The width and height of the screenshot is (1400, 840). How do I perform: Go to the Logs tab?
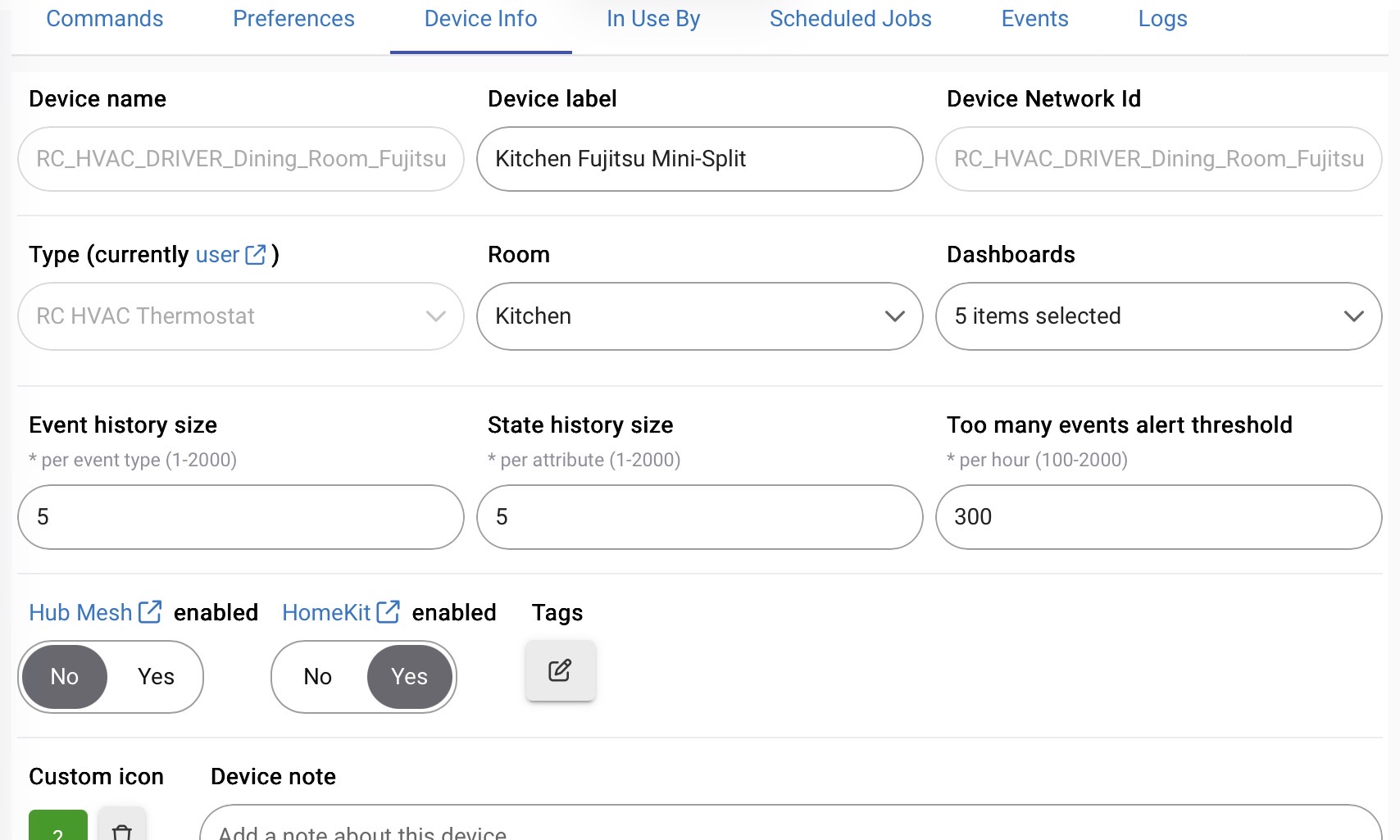pyautogui.click(x=1162, y=19)
